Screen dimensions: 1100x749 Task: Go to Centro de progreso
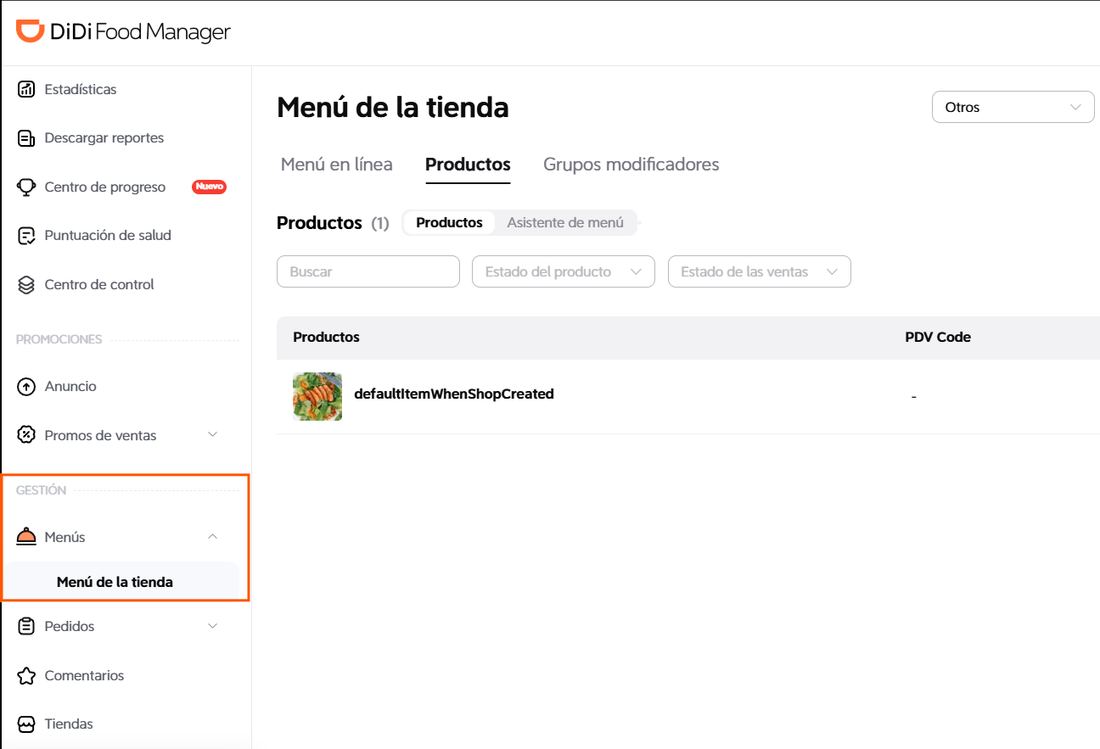[105, 187]
